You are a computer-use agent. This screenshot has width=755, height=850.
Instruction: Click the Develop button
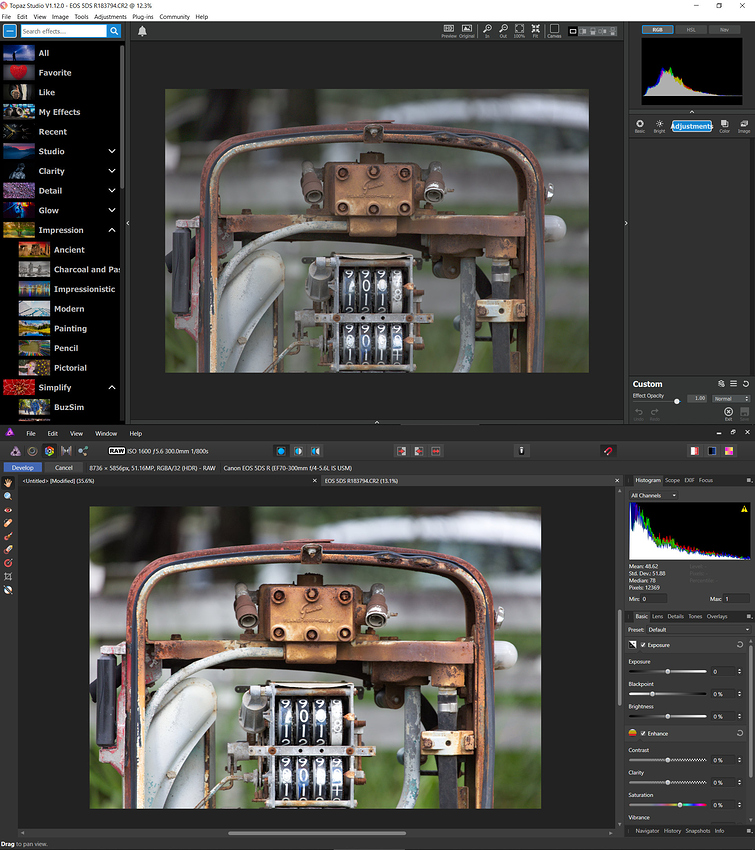[x=23, y=467]
